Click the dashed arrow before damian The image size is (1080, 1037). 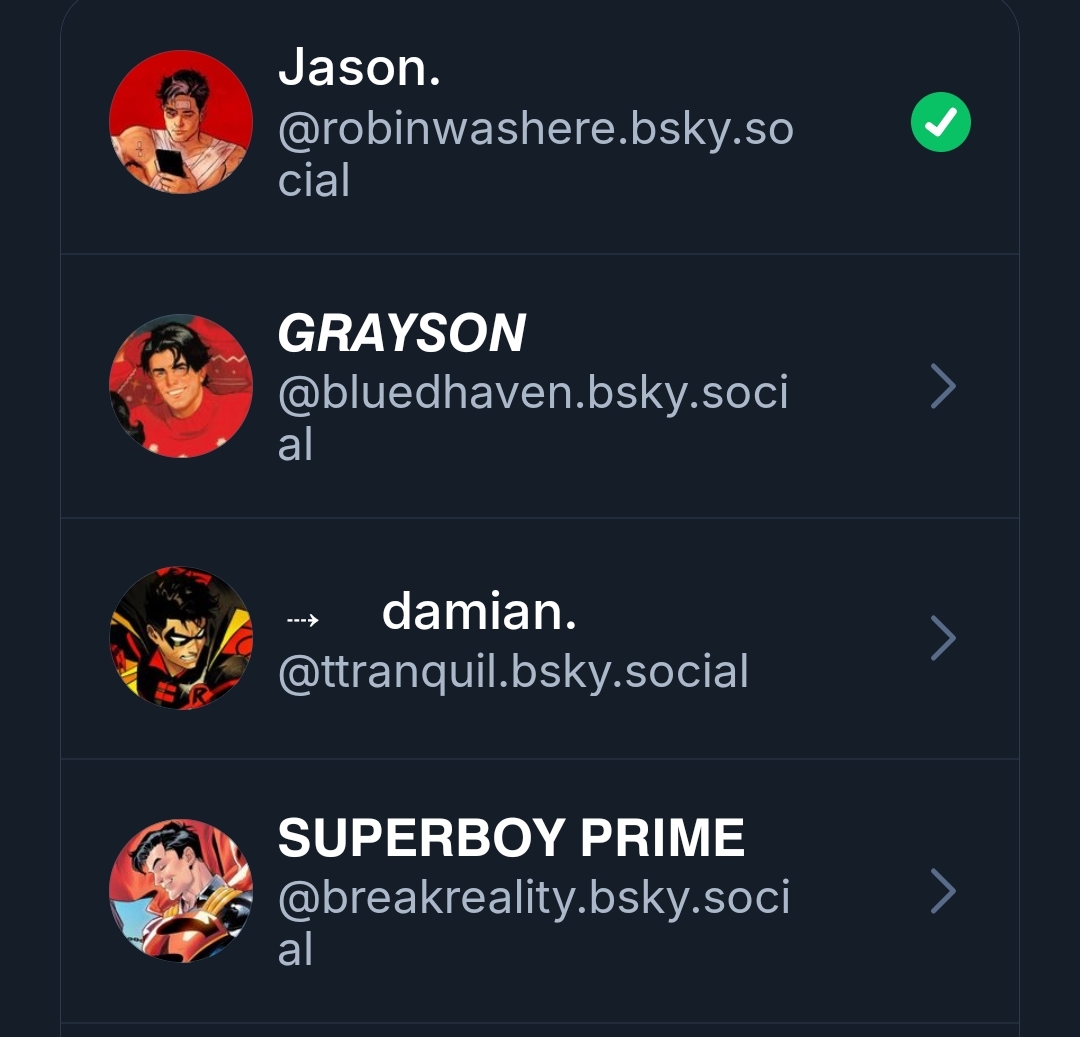point(302,620)
